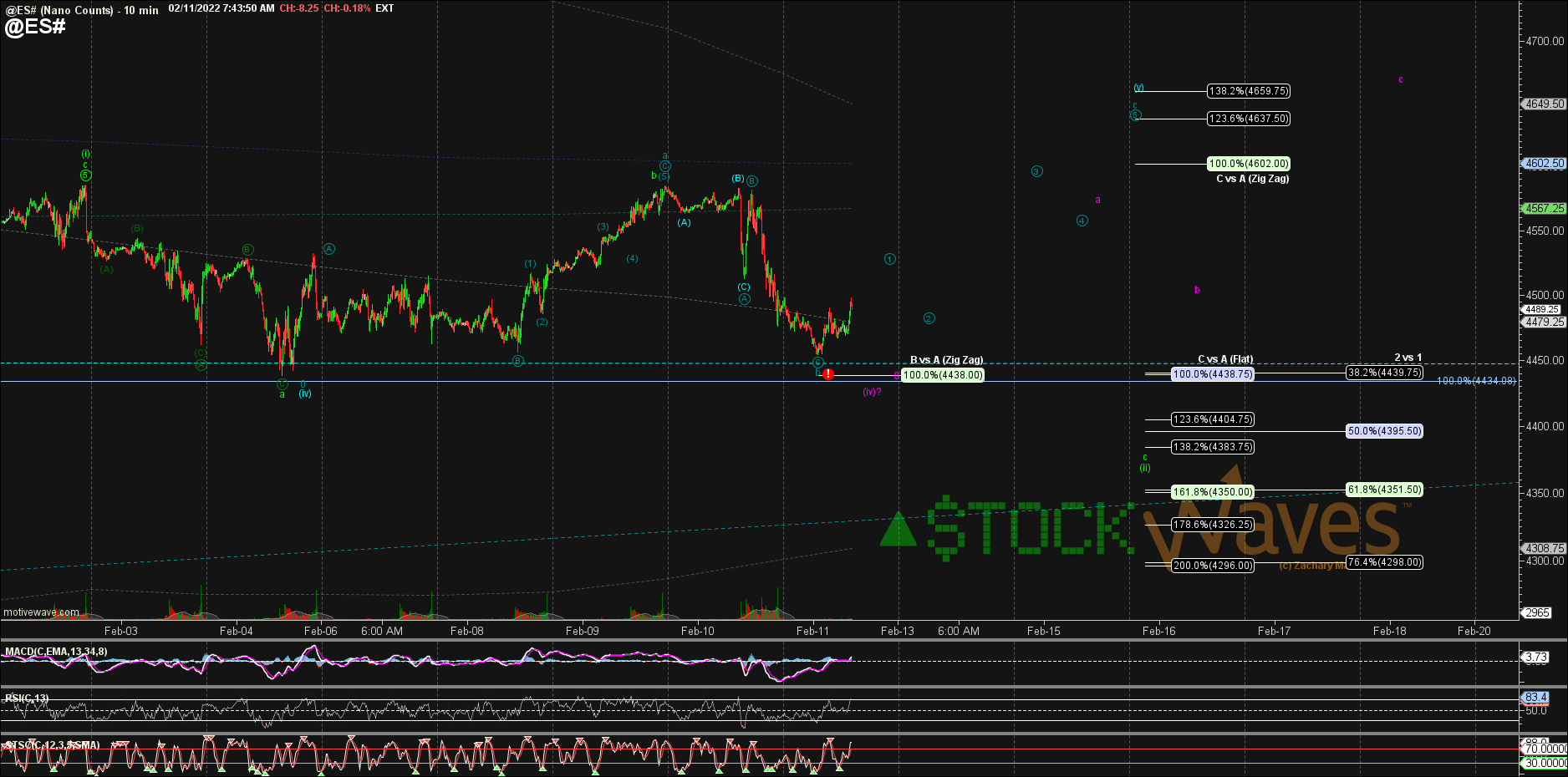Image resolution: width=1568 pixels, height=777 pixels.
Task: Select the 100.0%(4602.00) Fibonacci label
Action: [1249, 164]
